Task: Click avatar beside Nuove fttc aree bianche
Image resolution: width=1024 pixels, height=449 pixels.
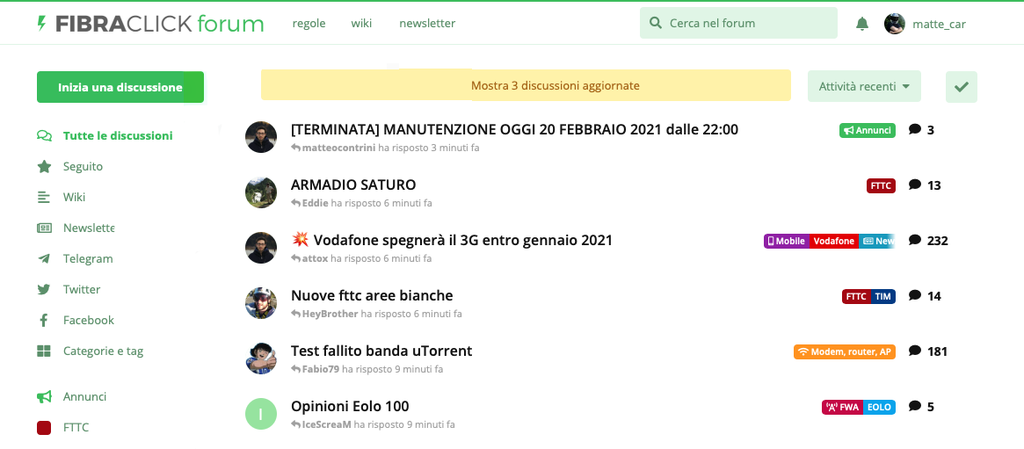Action: 261,303
